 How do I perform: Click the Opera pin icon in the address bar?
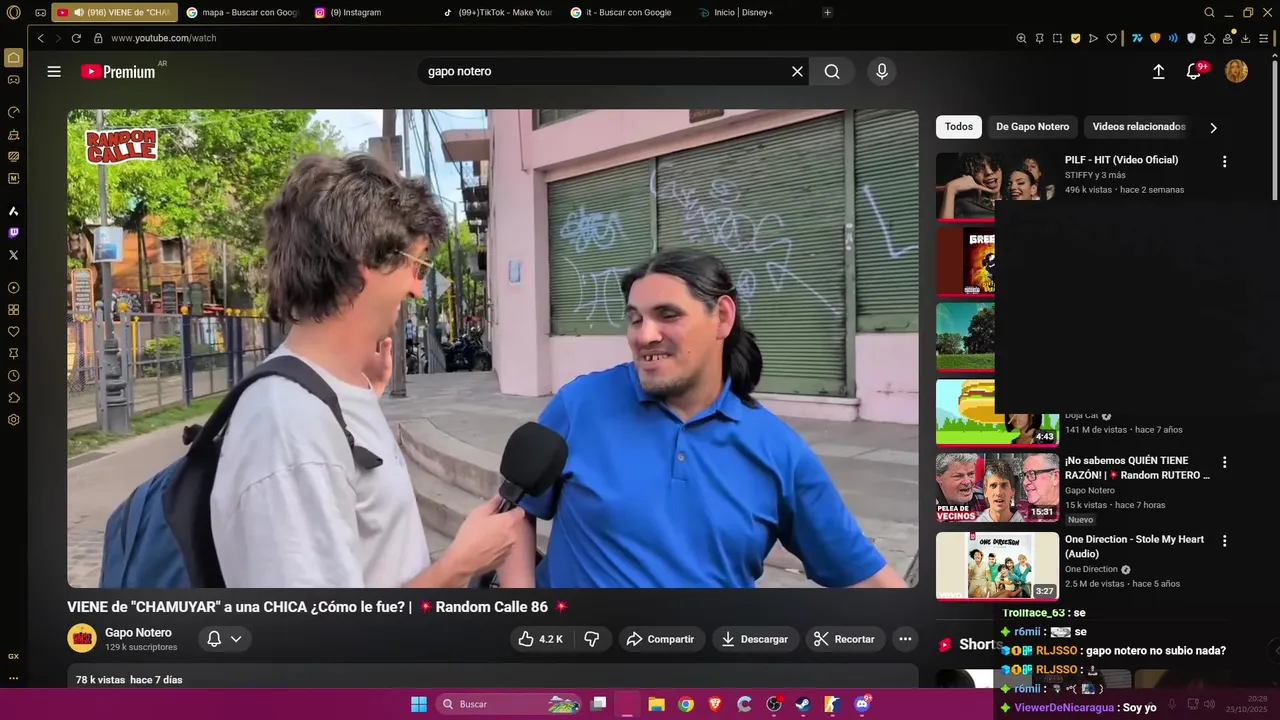1039,38
